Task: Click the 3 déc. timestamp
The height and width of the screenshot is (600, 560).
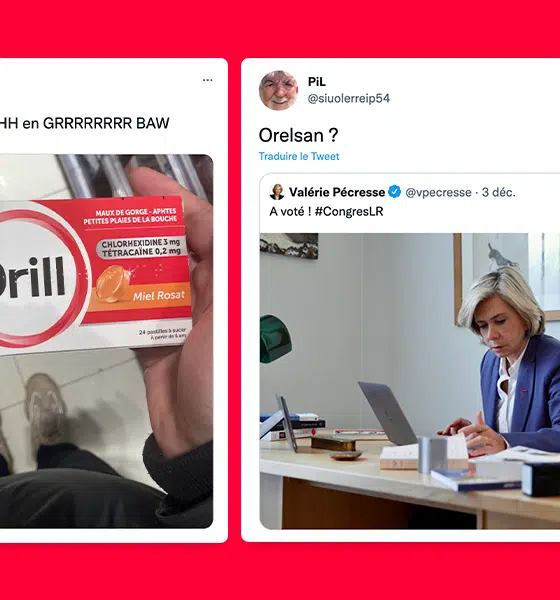Action: [x=498, y=192]
